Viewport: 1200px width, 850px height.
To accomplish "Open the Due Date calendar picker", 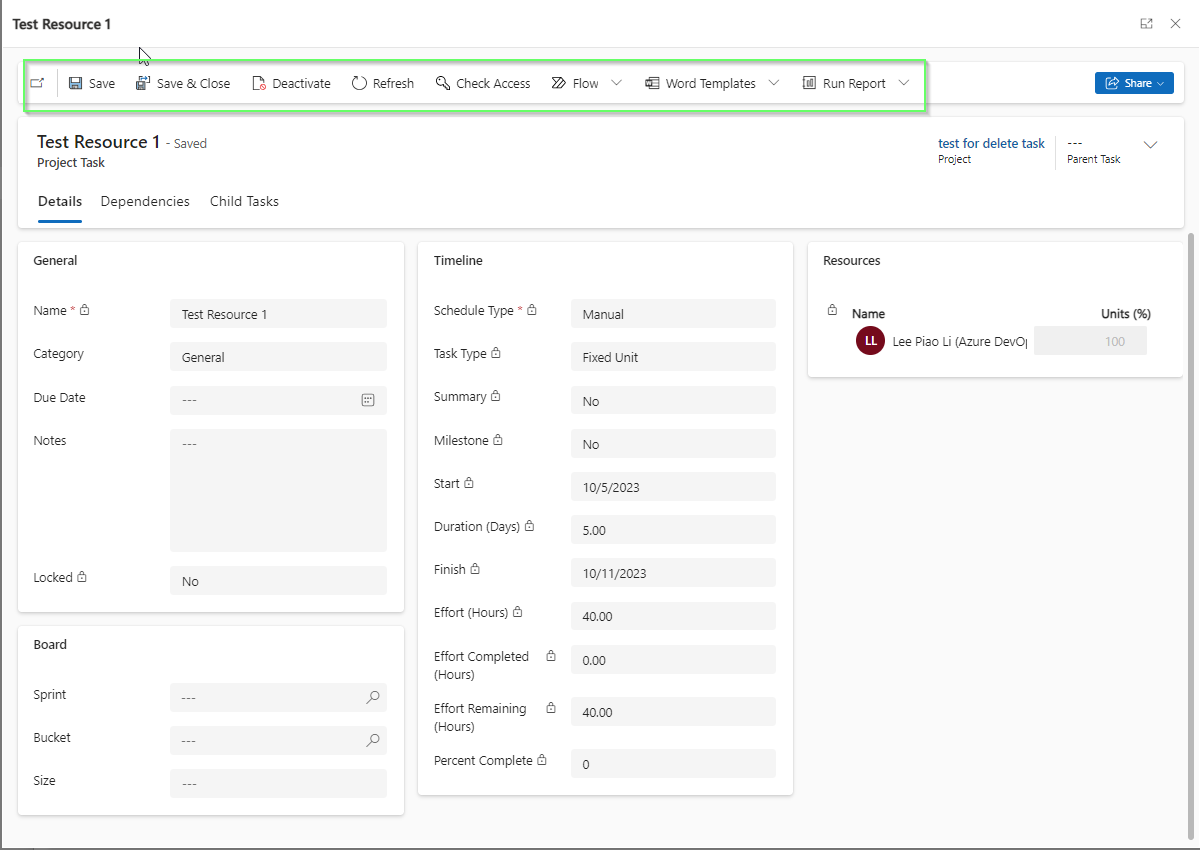I will [368, 400].
